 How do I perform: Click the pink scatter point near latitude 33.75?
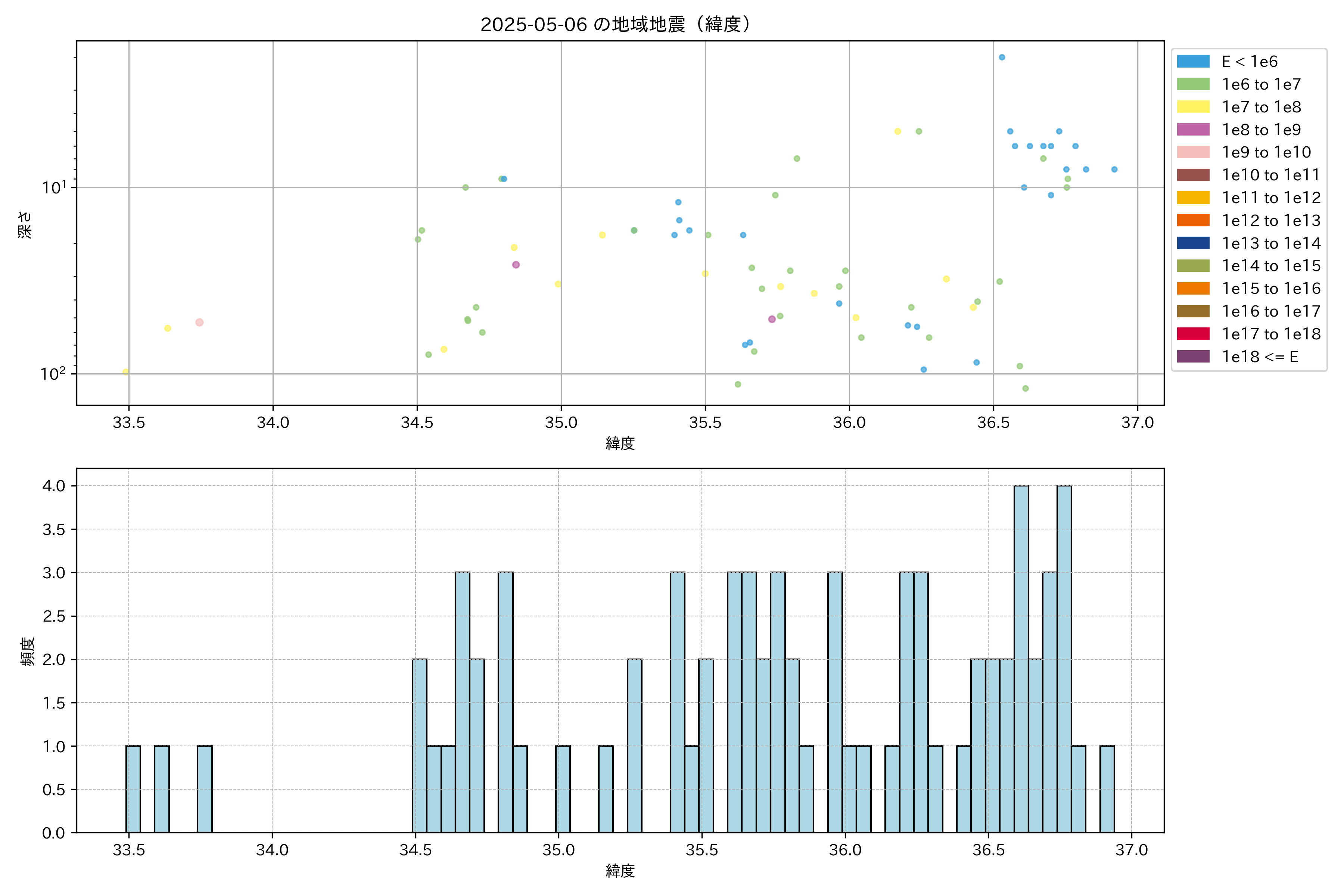pos(199,322)
